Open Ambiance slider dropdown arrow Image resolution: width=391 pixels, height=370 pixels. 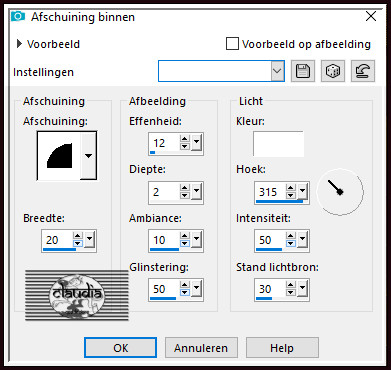[x=196, y=239]
